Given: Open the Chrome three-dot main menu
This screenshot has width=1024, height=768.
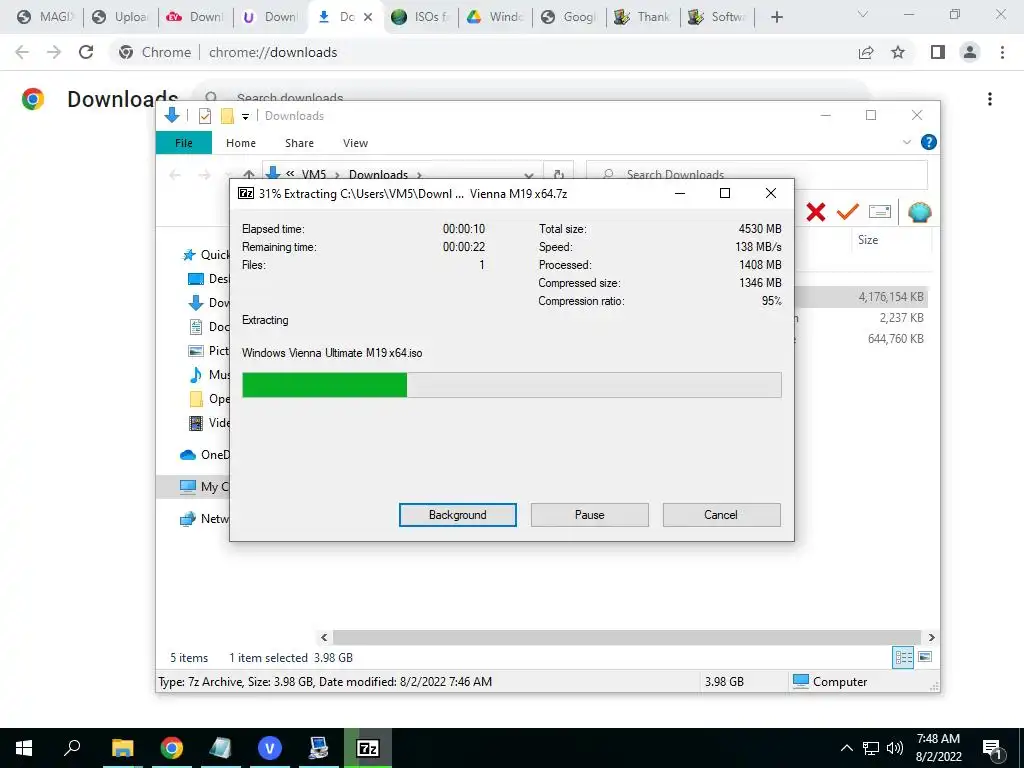Looking at the screenshot, I should point(1002,52).
